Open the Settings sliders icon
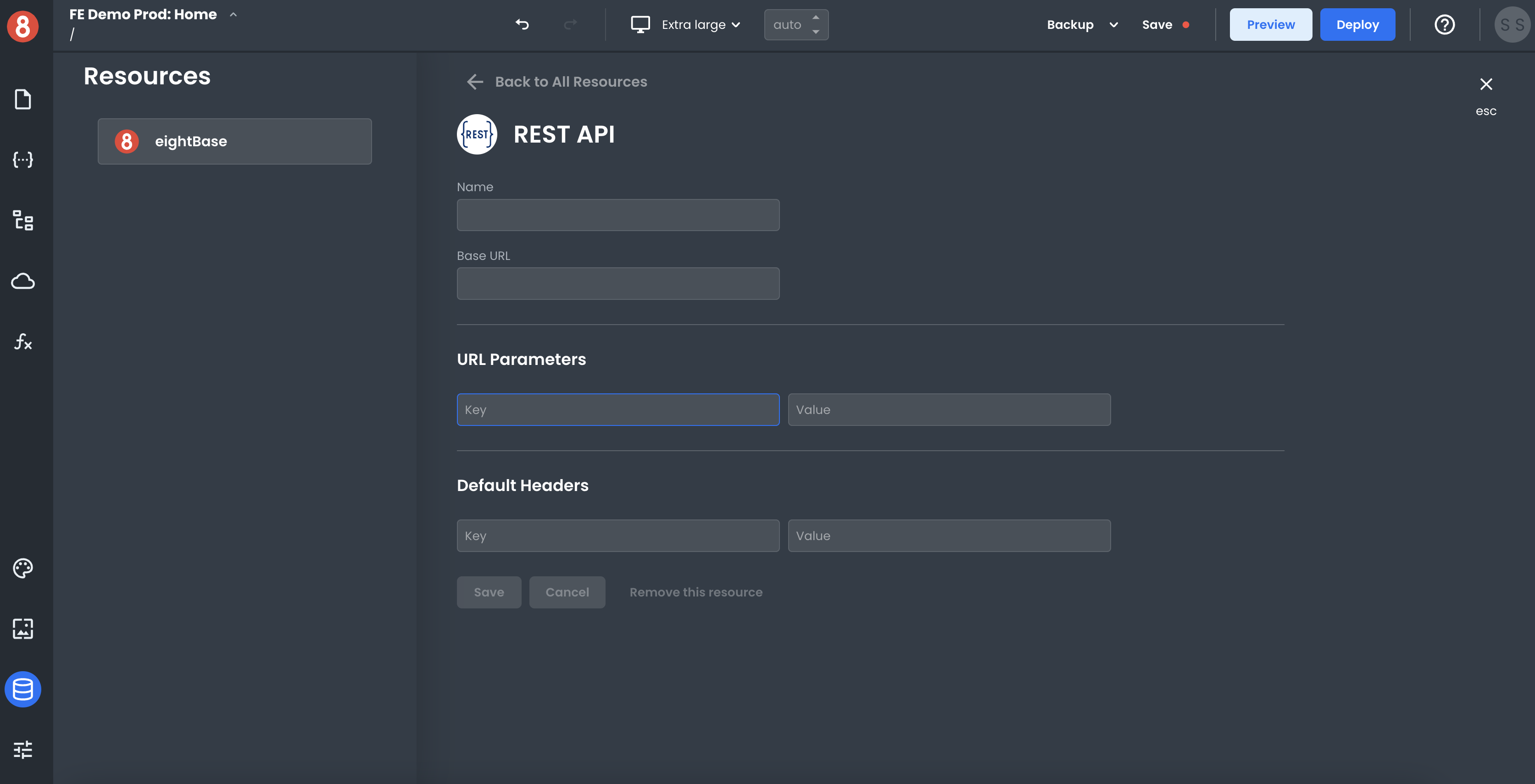This screenshot has width=1535, height=784. 22,750
